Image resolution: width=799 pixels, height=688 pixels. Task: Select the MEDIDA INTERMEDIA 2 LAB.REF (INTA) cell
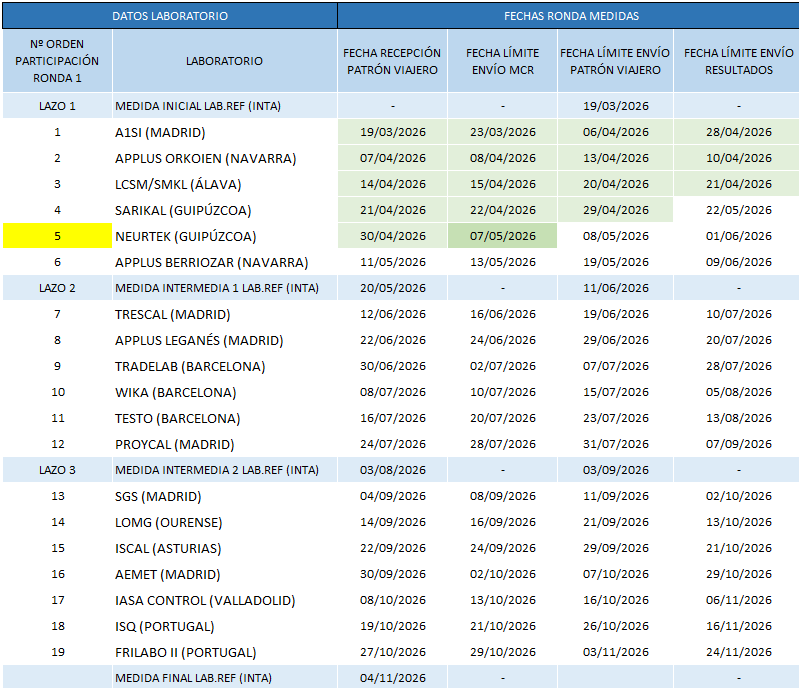tap(224, 470)
